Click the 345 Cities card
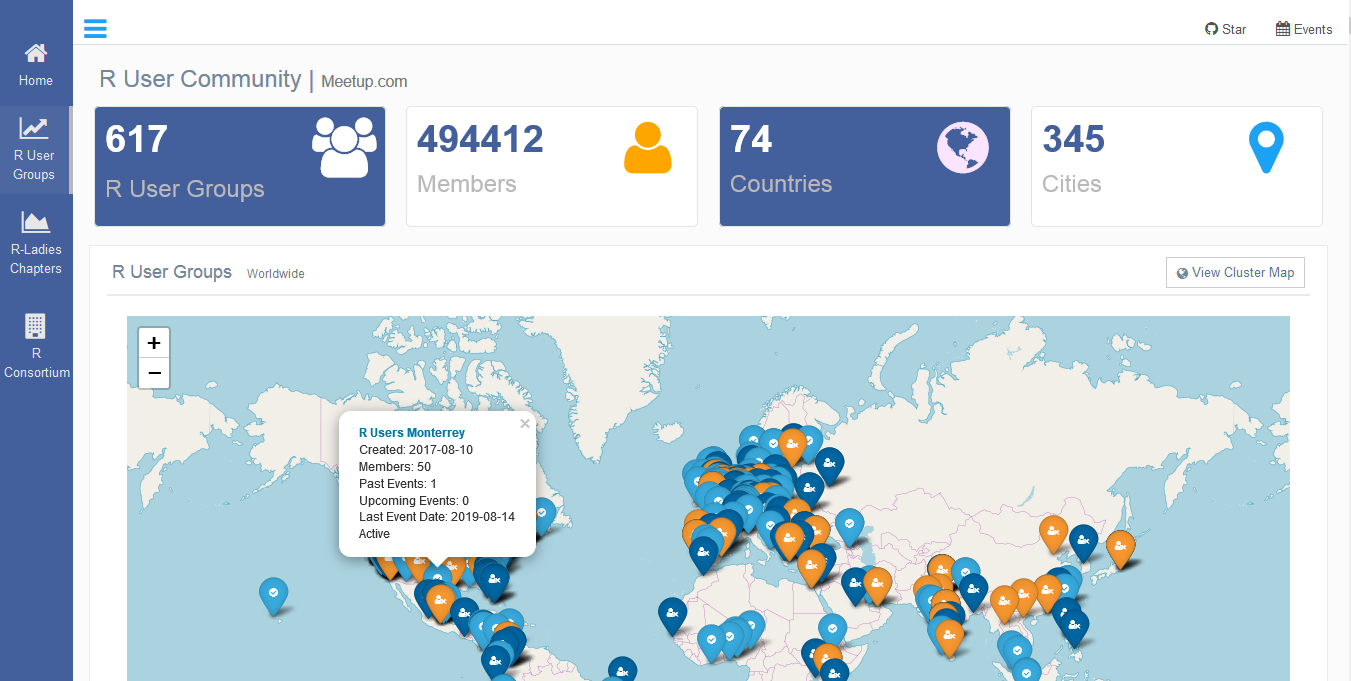This screenshot has width=1351, height=681. pos(1177,166)
